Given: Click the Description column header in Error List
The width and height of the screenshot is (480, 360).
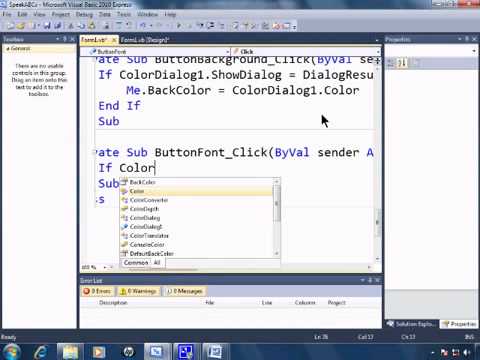Looking at the screenshot, I should [x=113, y=303].
